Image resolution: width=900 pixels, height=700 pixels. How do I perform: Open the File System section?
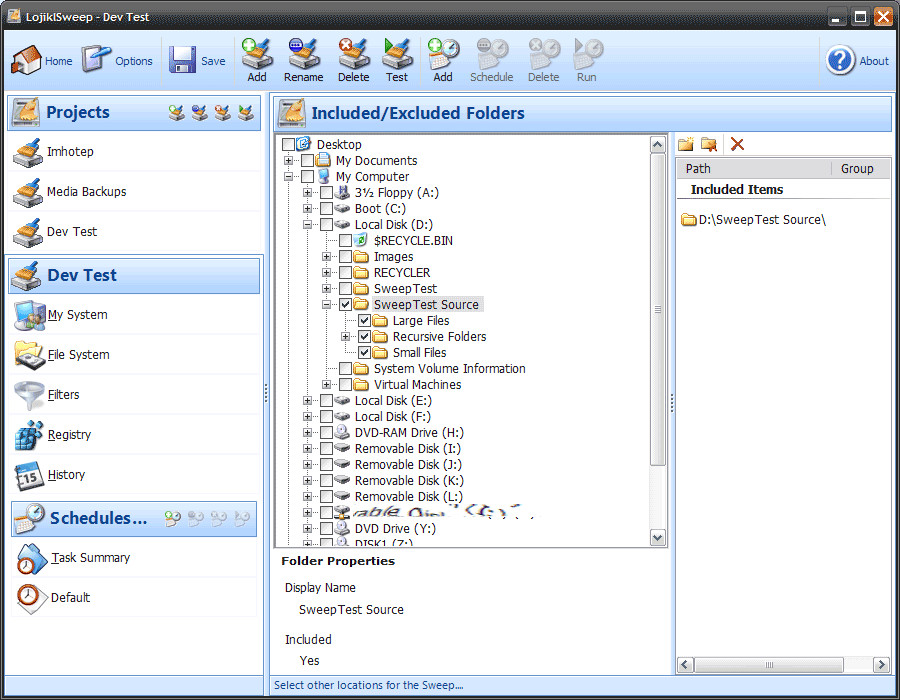pos(135,355)
